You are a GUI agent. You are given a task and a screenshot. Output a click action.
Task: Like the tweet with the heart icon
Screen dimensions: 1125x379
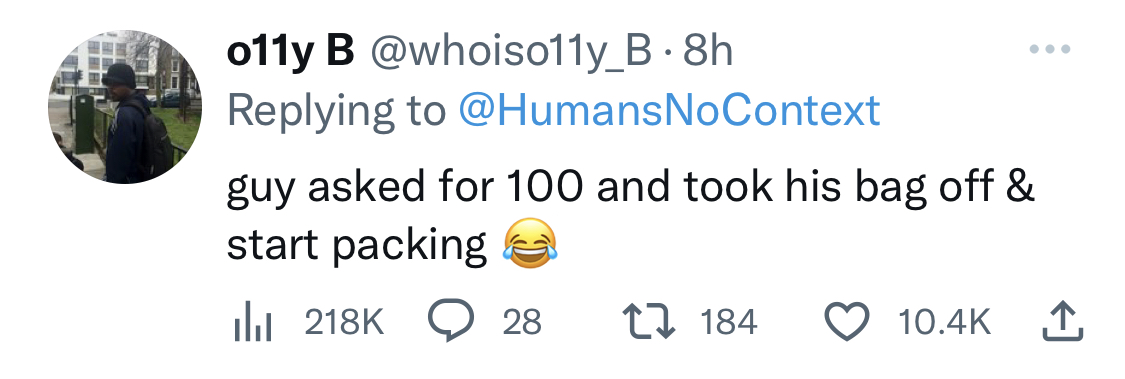849,322
